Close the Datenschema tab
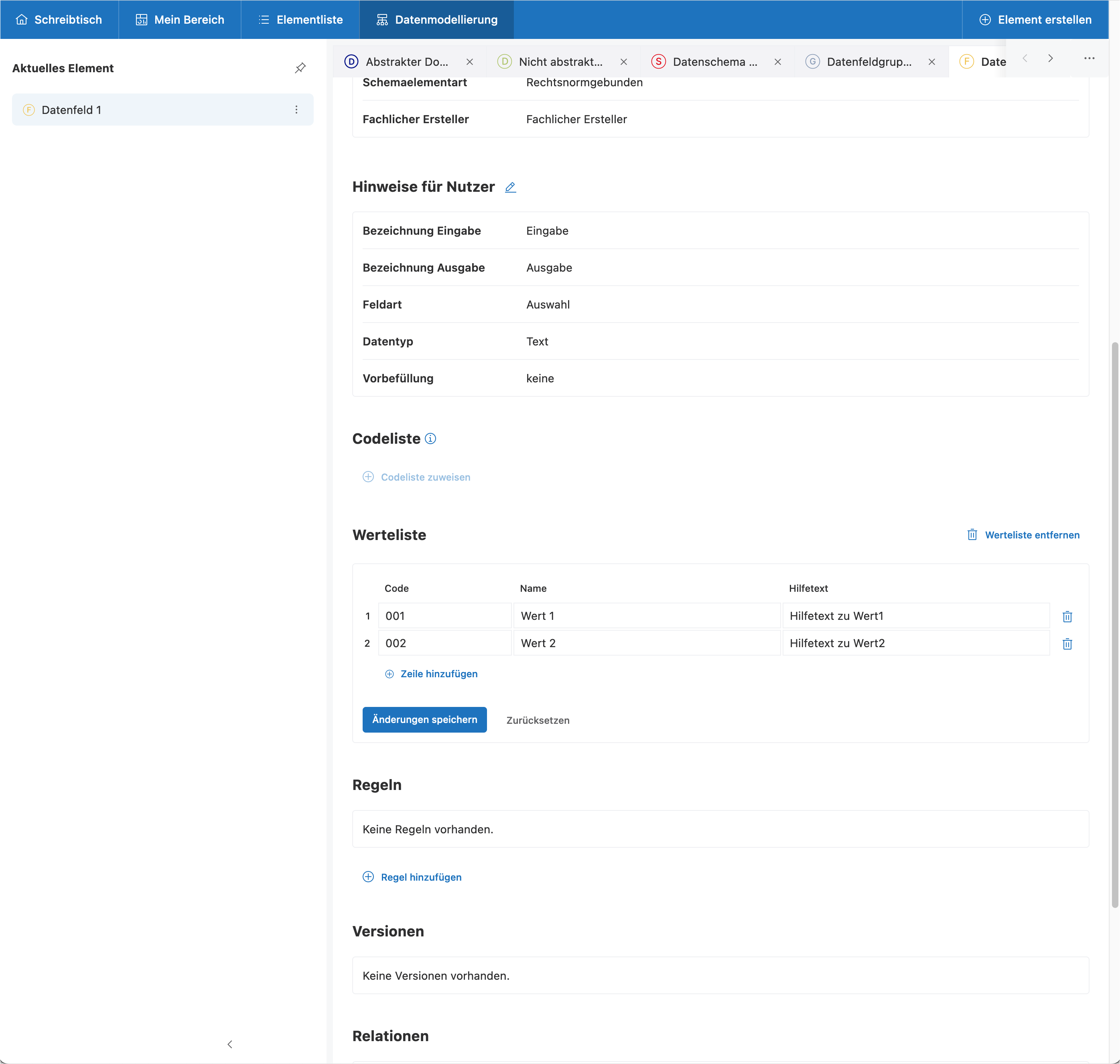The height and width of the screenshot is (1064, 1120). pos(777,62)
